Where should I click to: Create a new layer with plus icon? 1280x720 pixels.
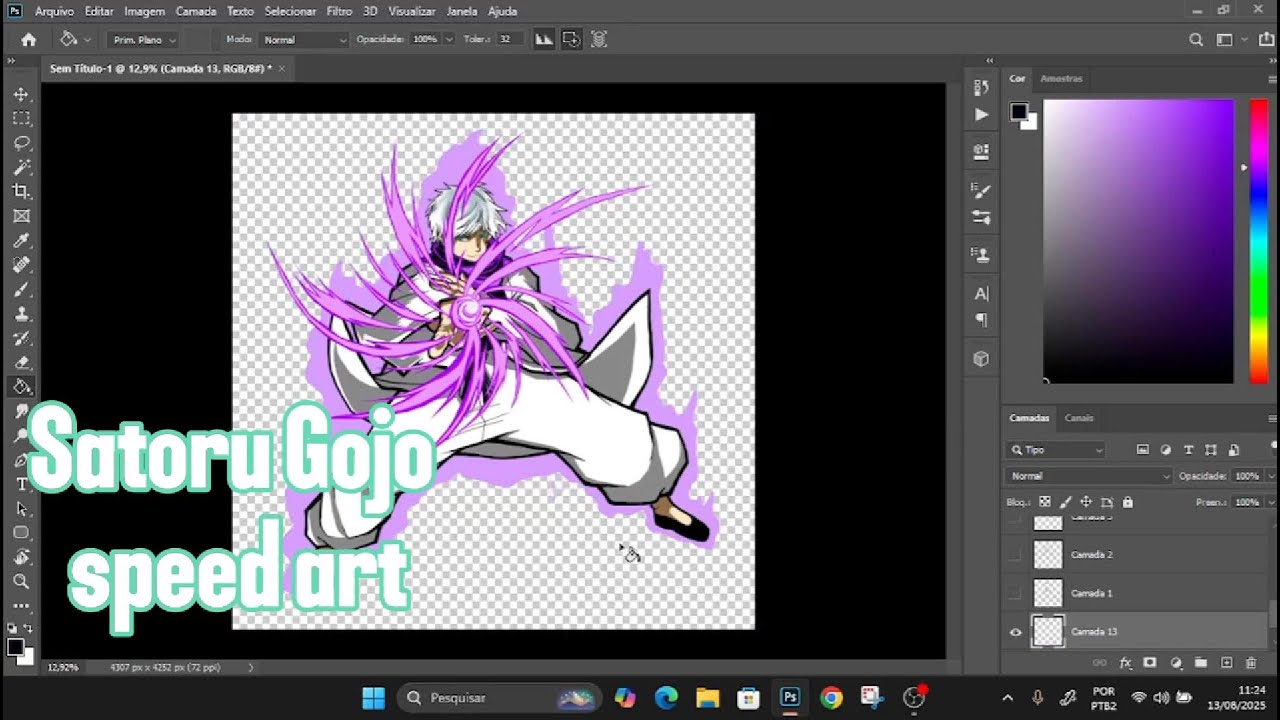click(1226, 662)
